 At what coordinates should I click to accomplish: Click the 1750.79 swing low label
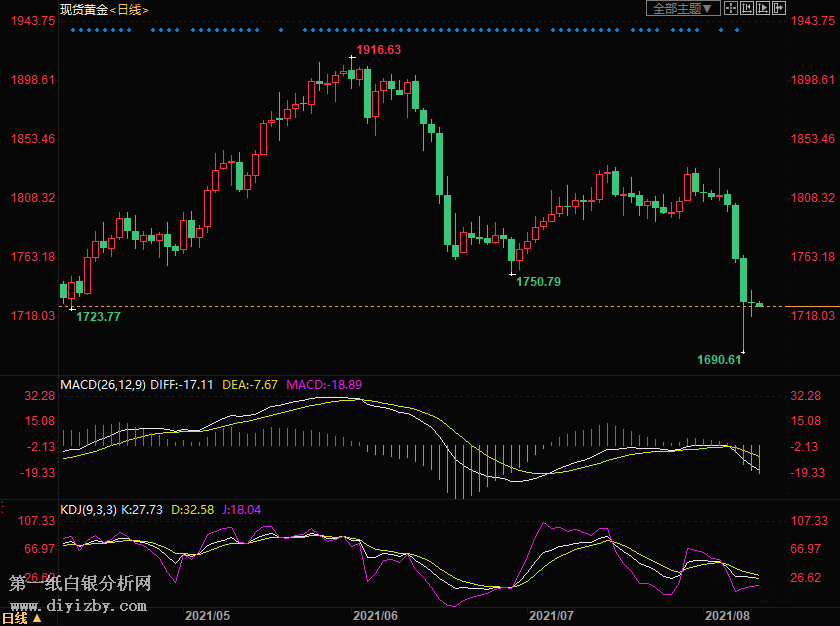pyautogui.click(x=538, y=282)
